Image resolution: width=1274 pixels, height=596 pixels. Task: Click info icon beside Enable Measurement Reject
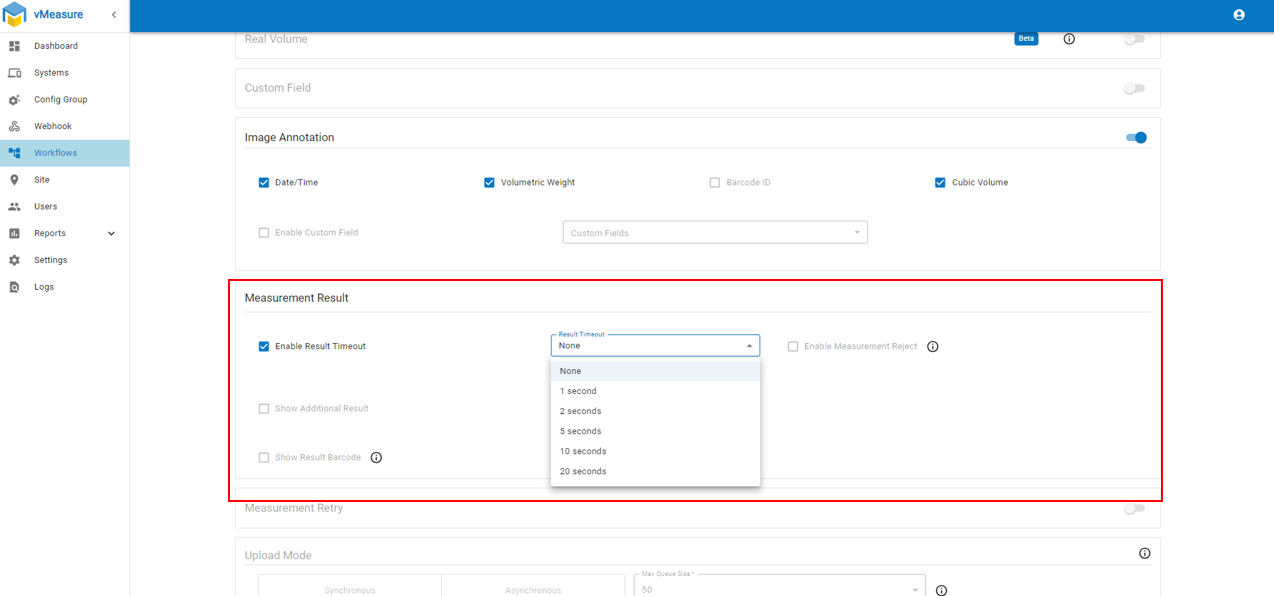[933, 347]
